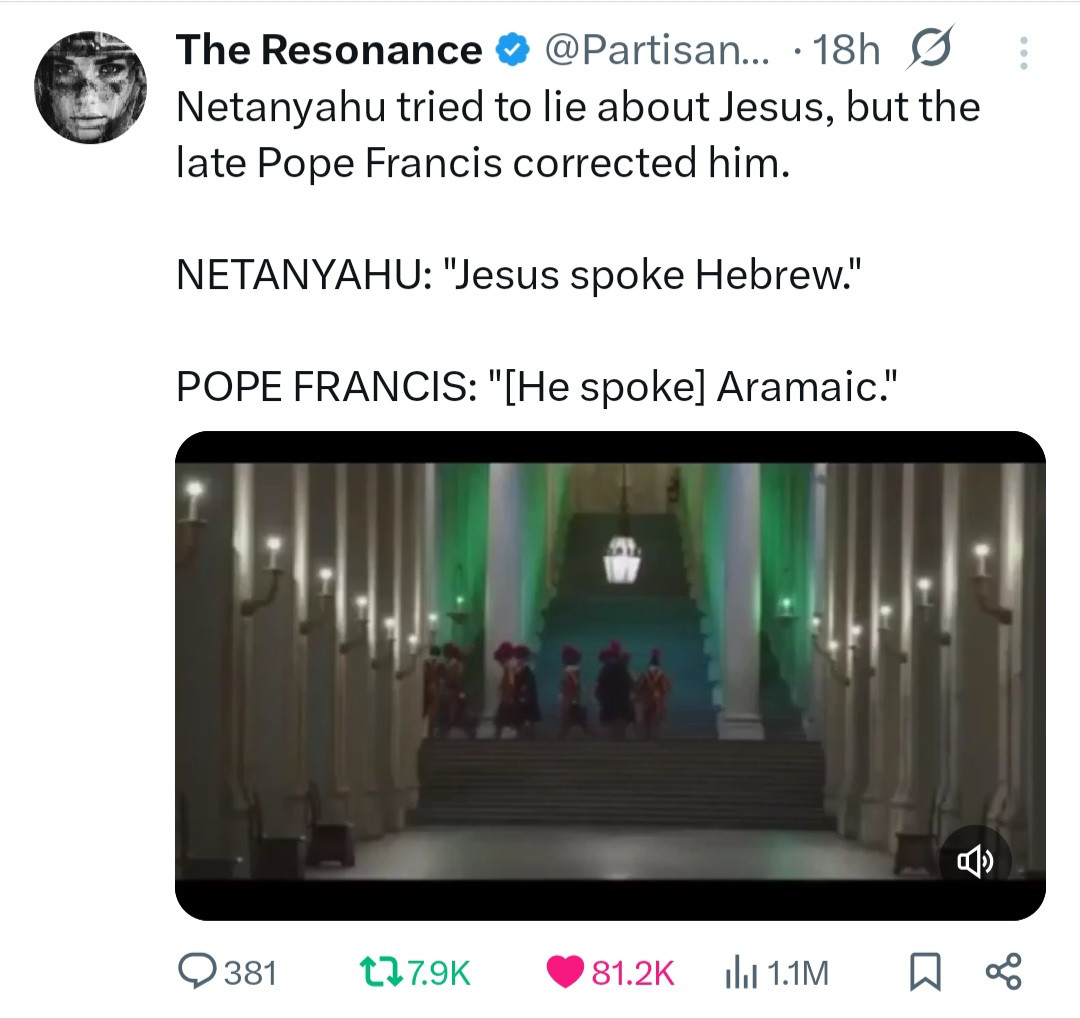Toggle the bookmark icon for this post
The width and height of the screenshot is (1080, 1018).
tap(925, 971)
